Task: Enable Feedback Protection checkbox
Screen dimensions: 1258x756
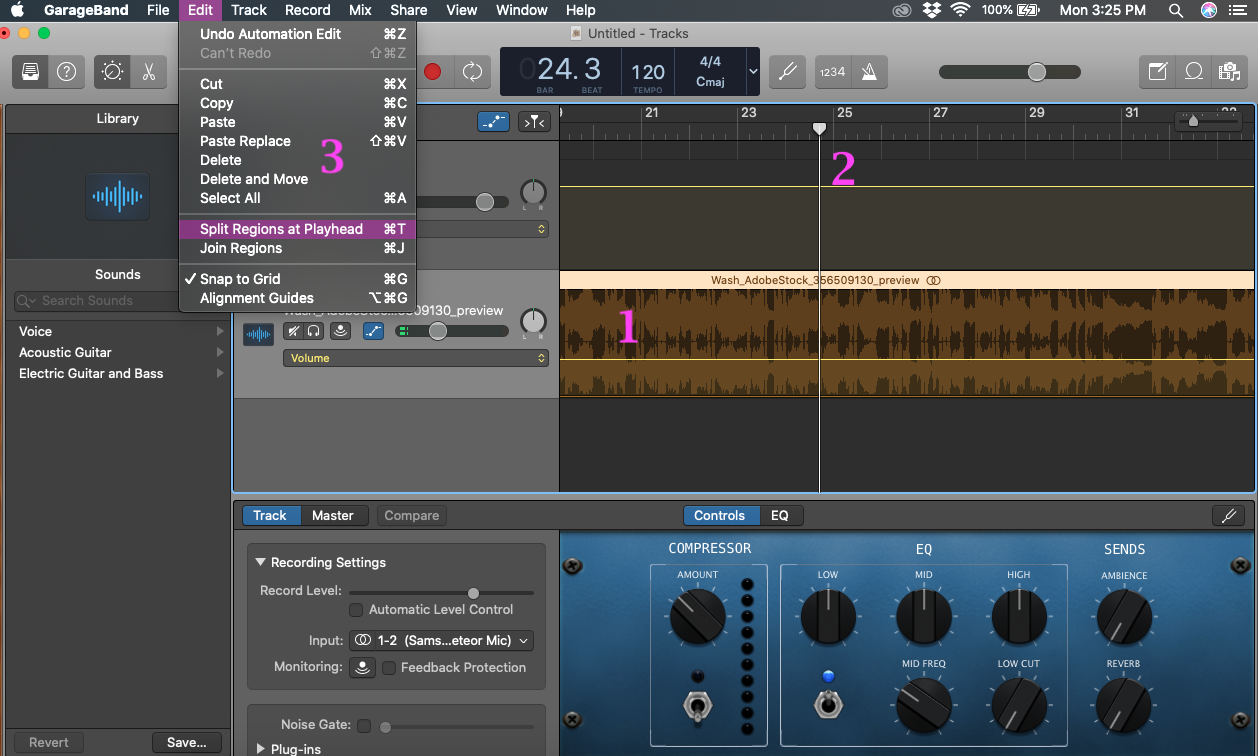Action: (390, 668)
